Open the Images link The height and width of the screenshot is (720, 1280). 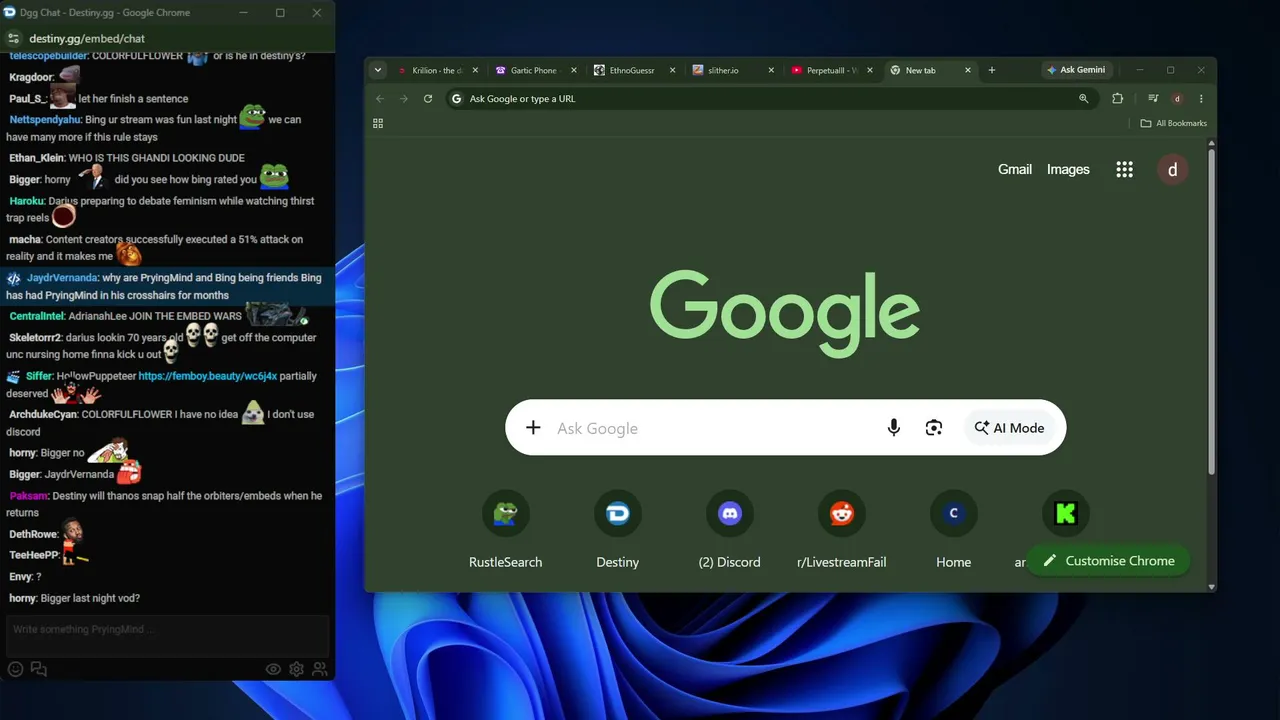click(x=1068, y=169)
